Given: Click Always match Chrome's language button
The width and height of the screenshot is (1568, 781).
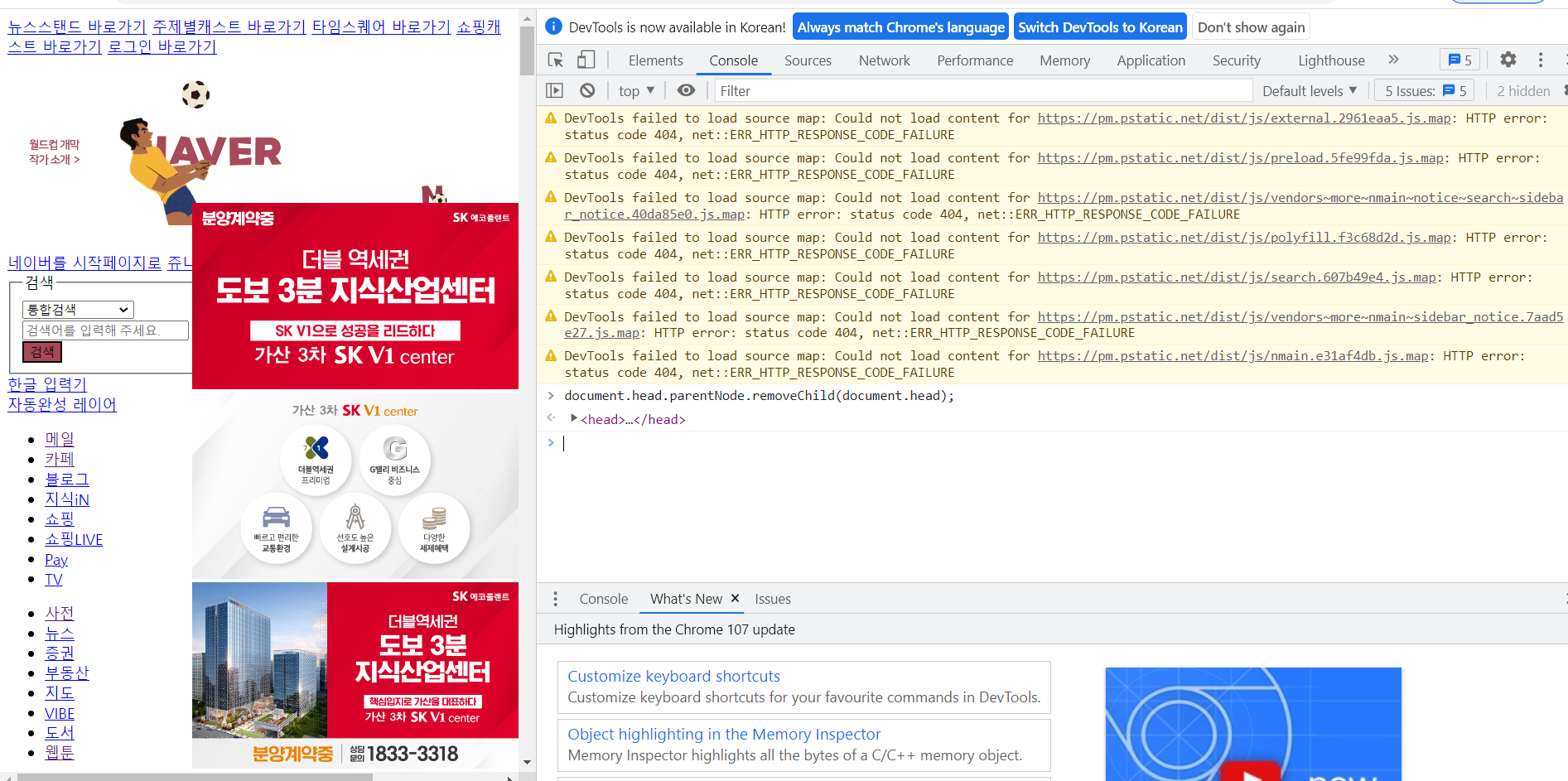Looking at the screenshot, I should [x=900, y=27].
